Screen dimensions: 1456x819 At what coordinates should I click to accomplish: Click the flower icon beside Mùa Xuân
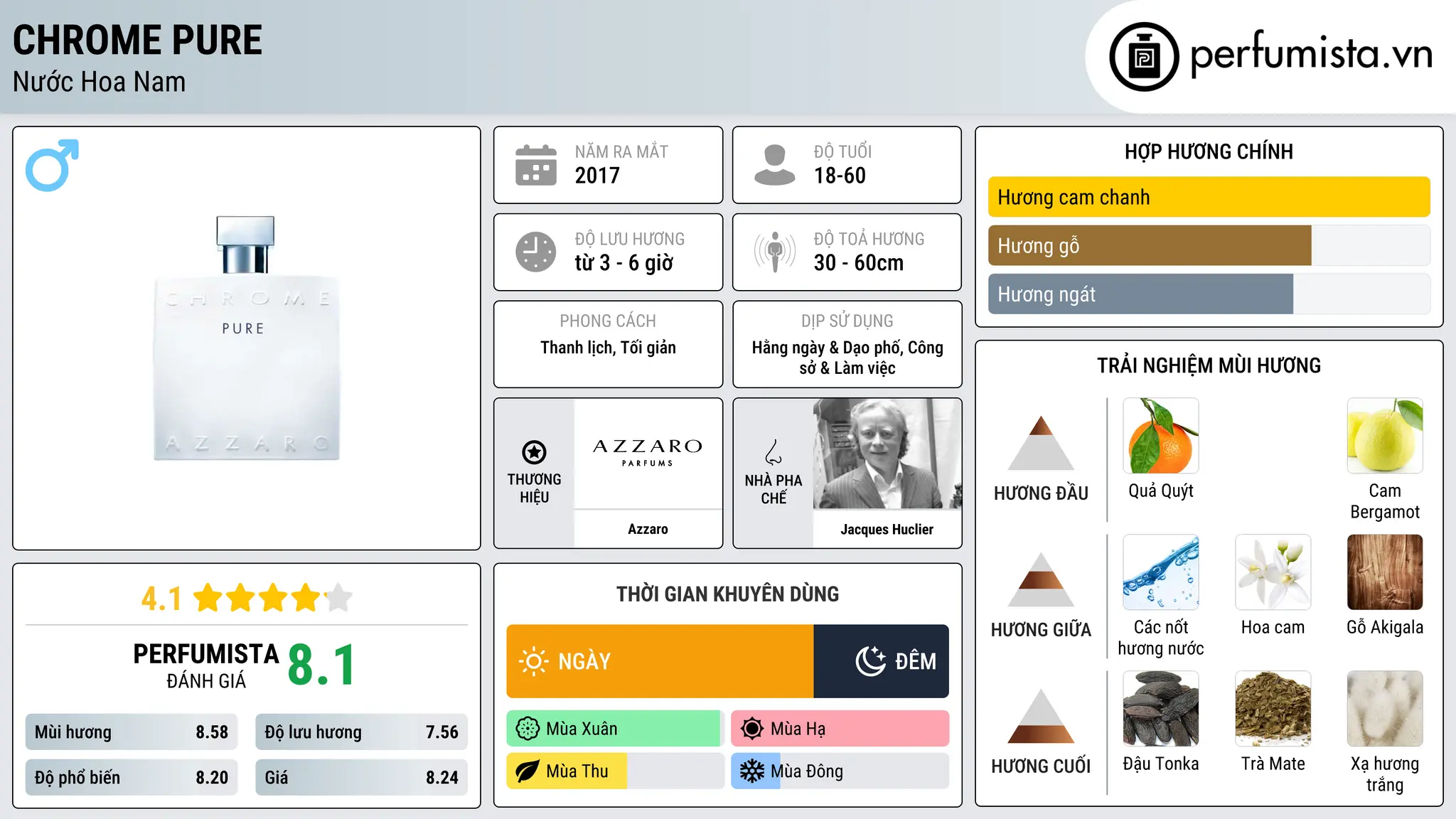[528, 729]
